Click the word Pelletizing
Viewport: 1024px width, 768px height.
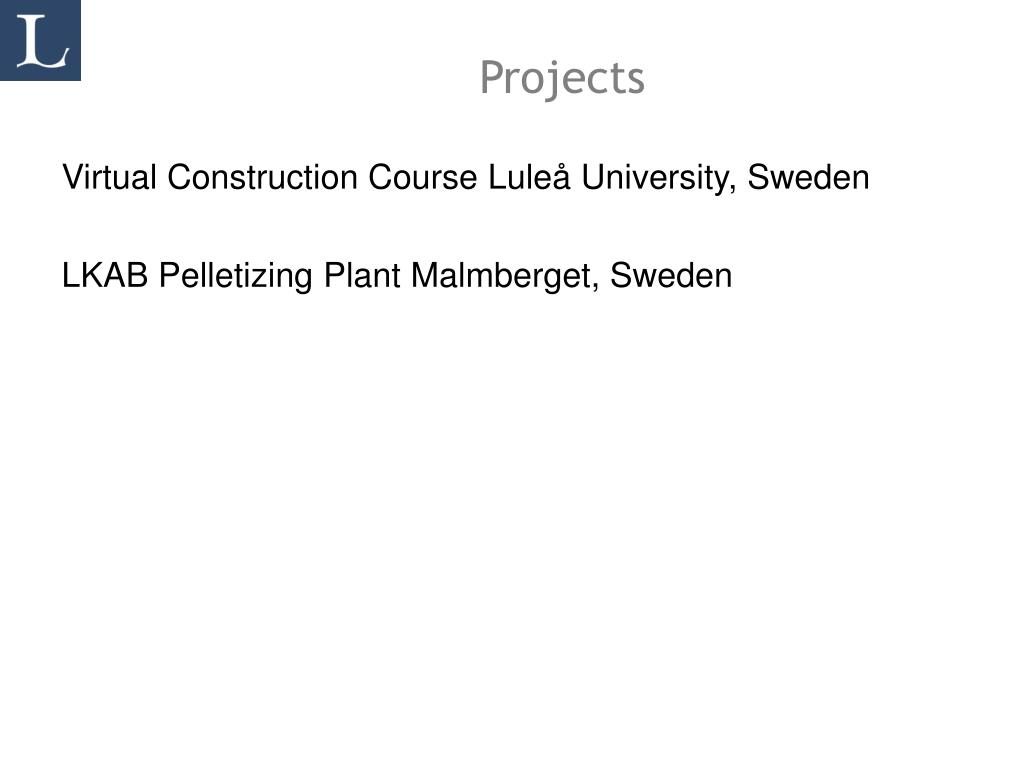click(x=236, y=277)
